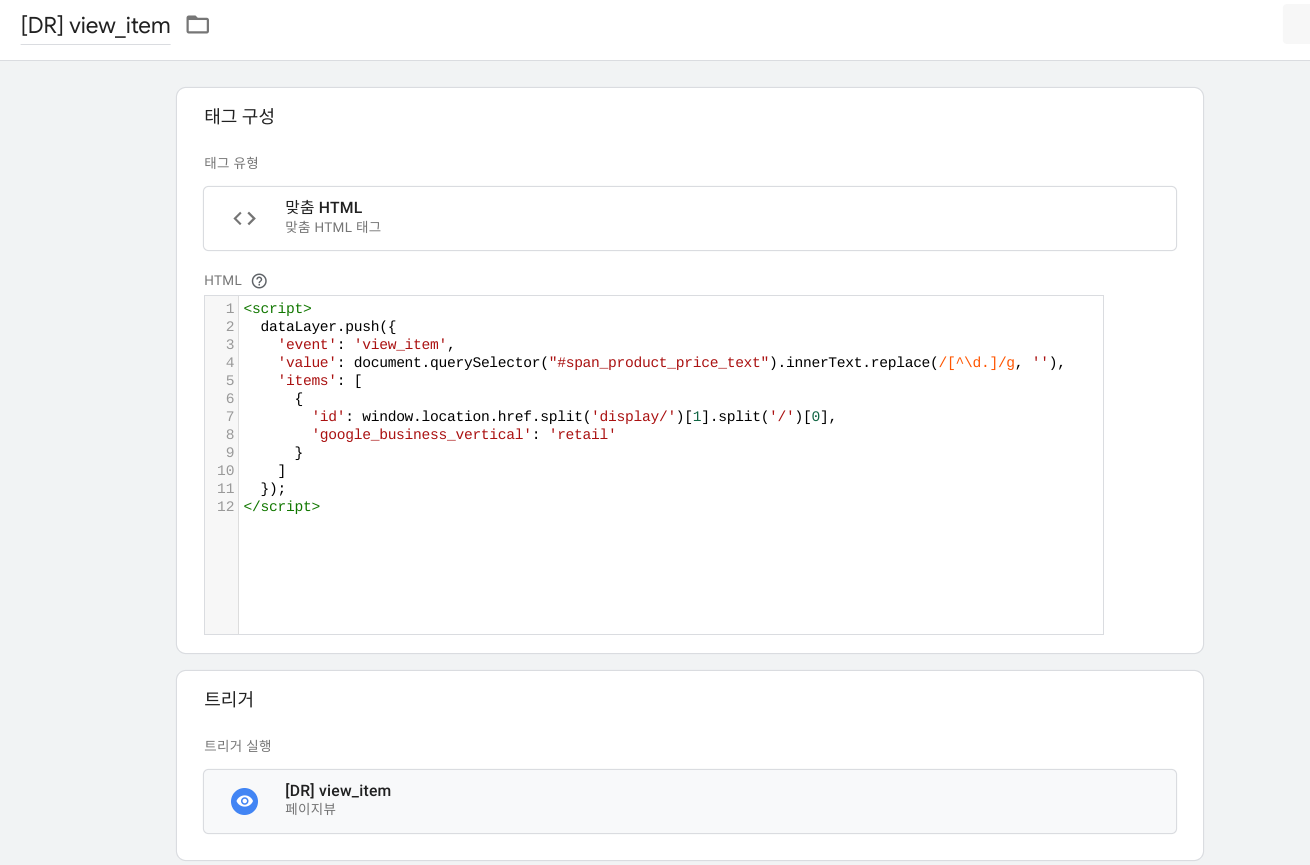The width and height of the screenshot is (1310, 865).
Task: Click line number 12 in the gutter
Action: [x=226, y=507]
